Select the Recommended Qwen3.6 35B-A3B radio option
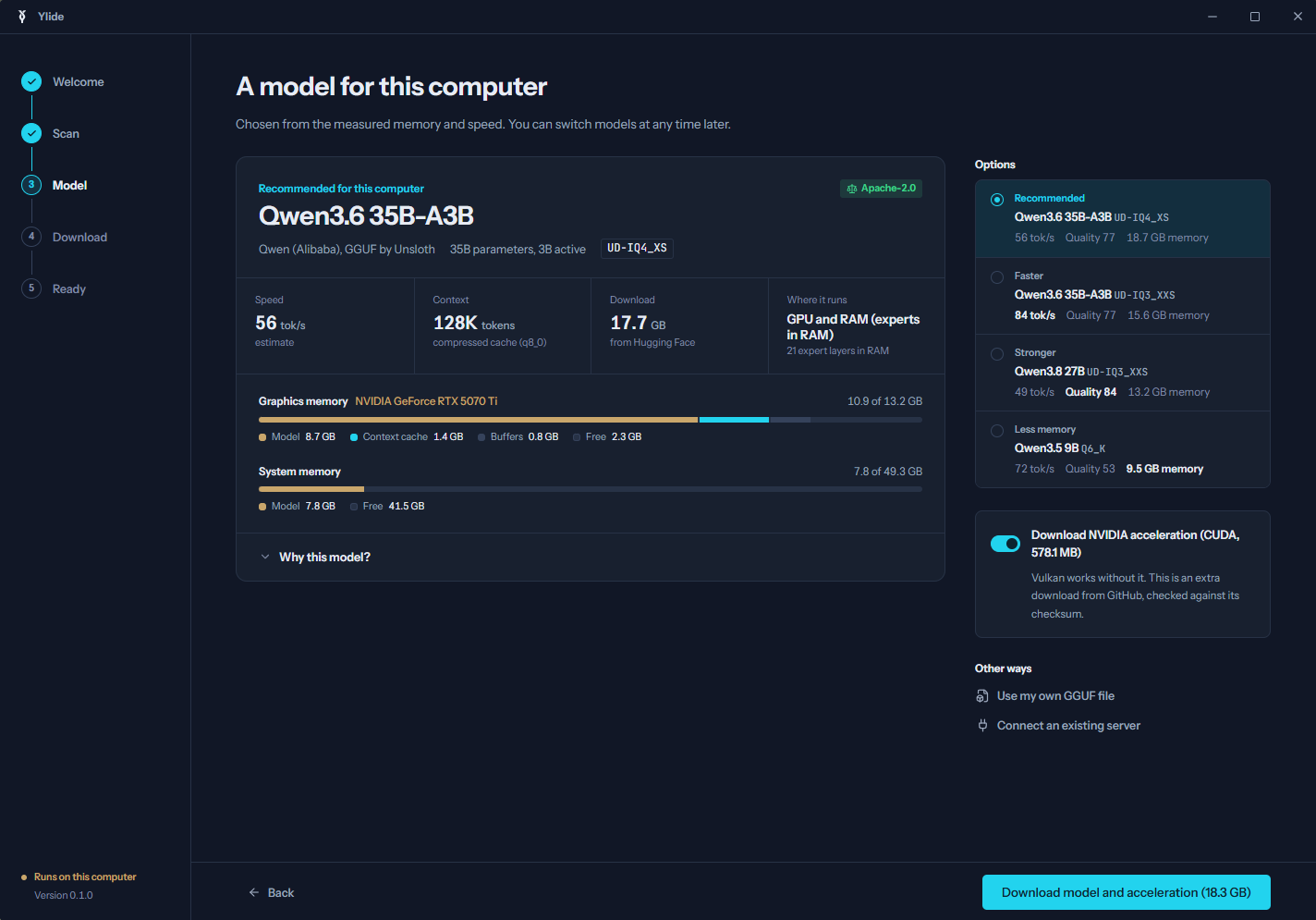The image size is (1316, 920). tap(997, 200)
